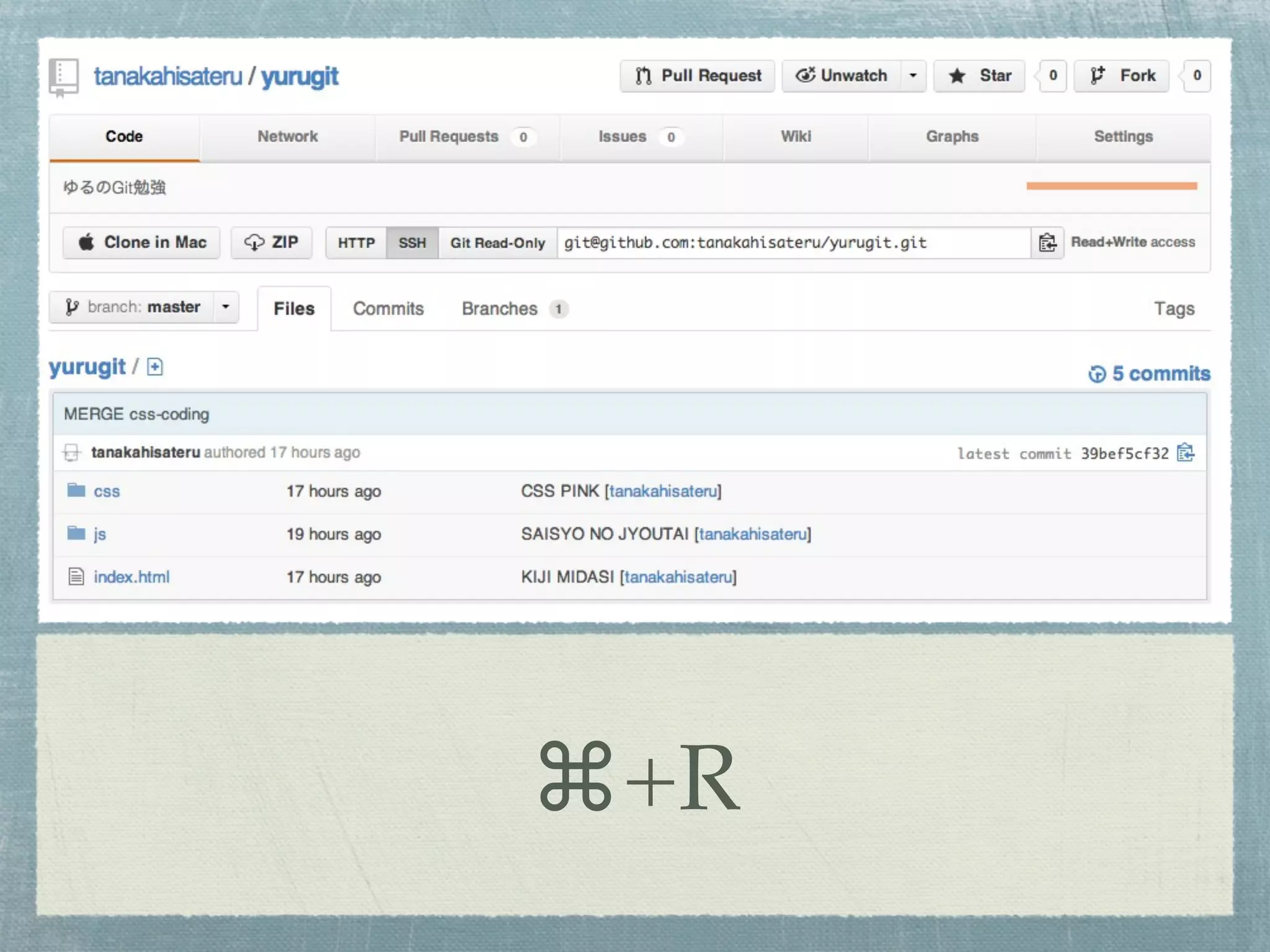Click the index.html file icon
This screenshot has width=1270, height=952.
coord(76,576)
